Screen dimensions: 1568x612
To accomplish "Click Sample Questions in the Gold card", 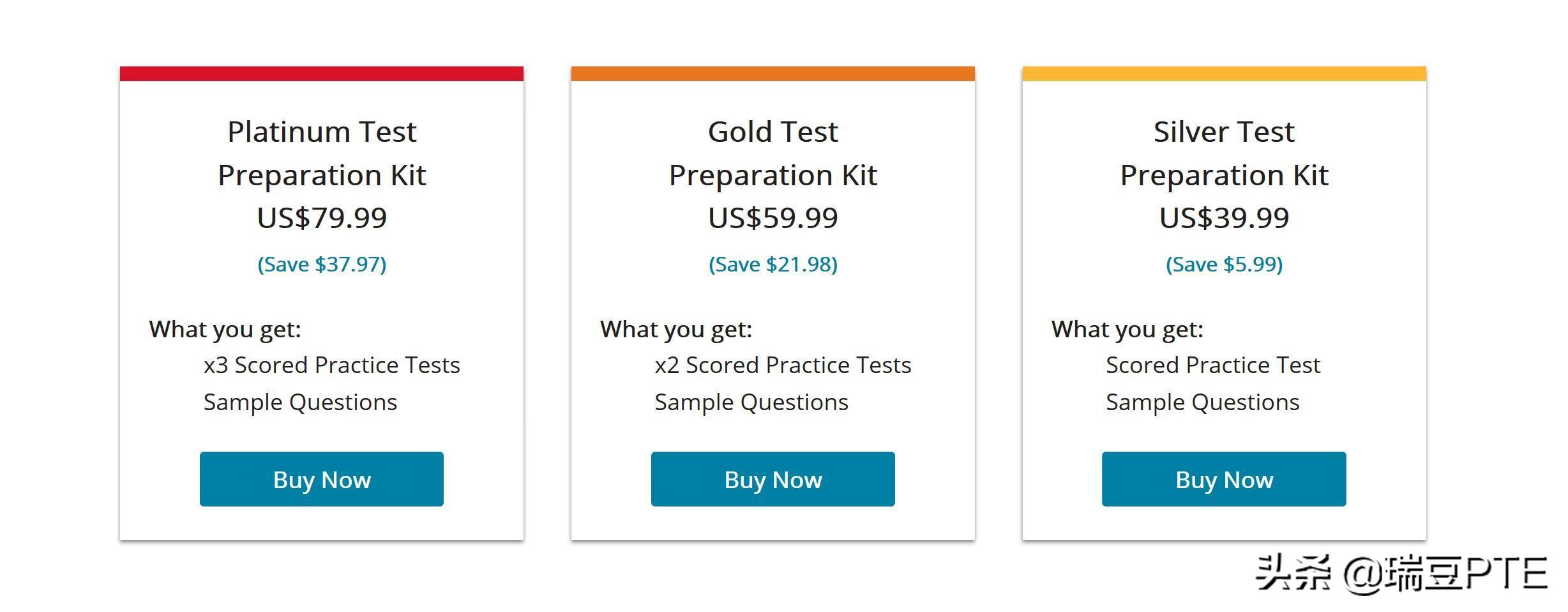I will click(751, 402).
